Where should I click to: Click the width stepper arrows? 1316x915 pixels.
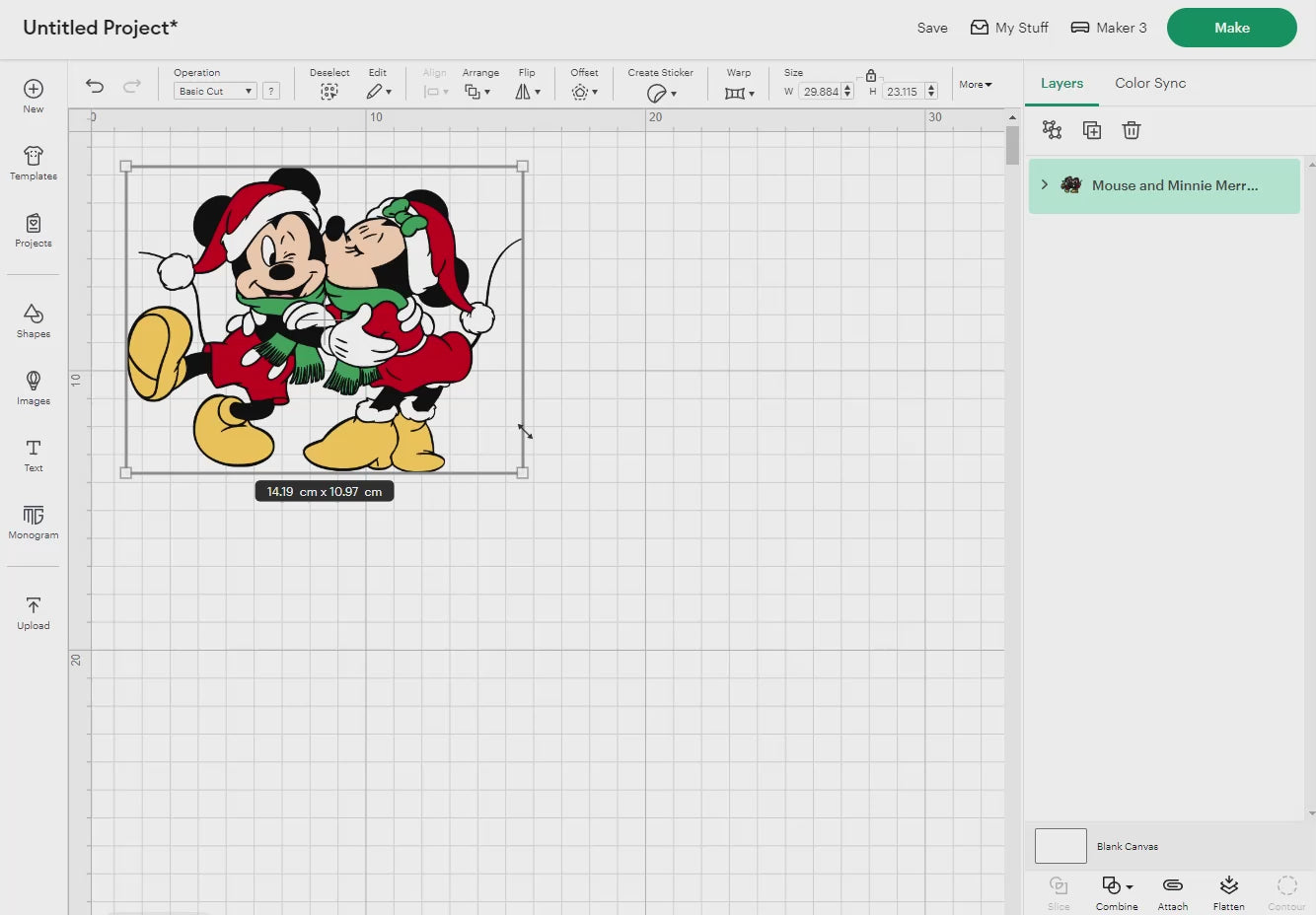(x=847, y=92)
